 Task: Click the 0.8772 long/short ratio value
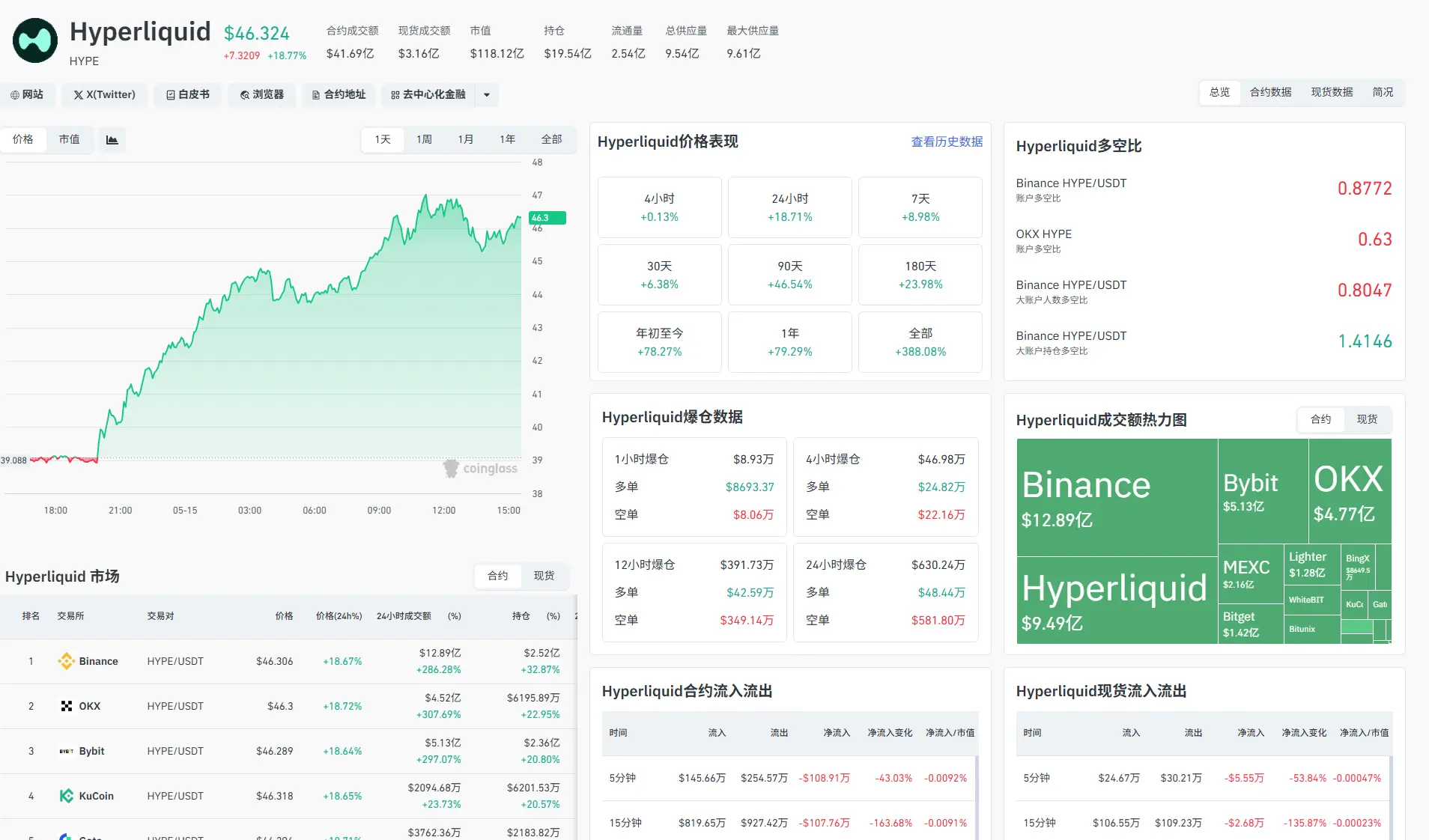coord(1365,189)
